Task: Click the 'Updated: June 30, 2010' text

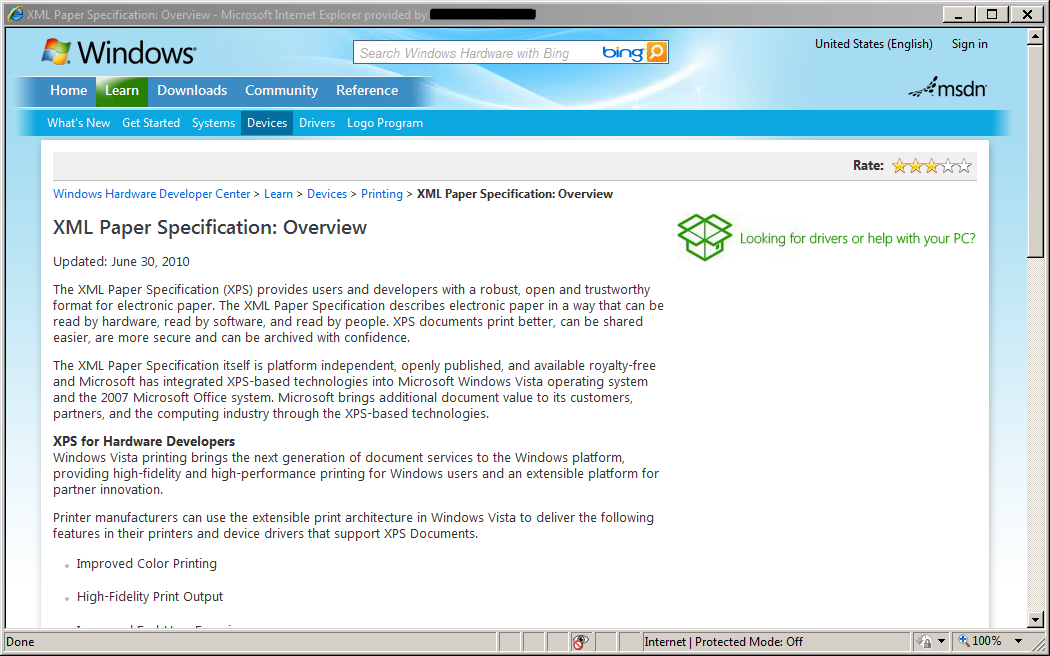Action: coord(121,262)
